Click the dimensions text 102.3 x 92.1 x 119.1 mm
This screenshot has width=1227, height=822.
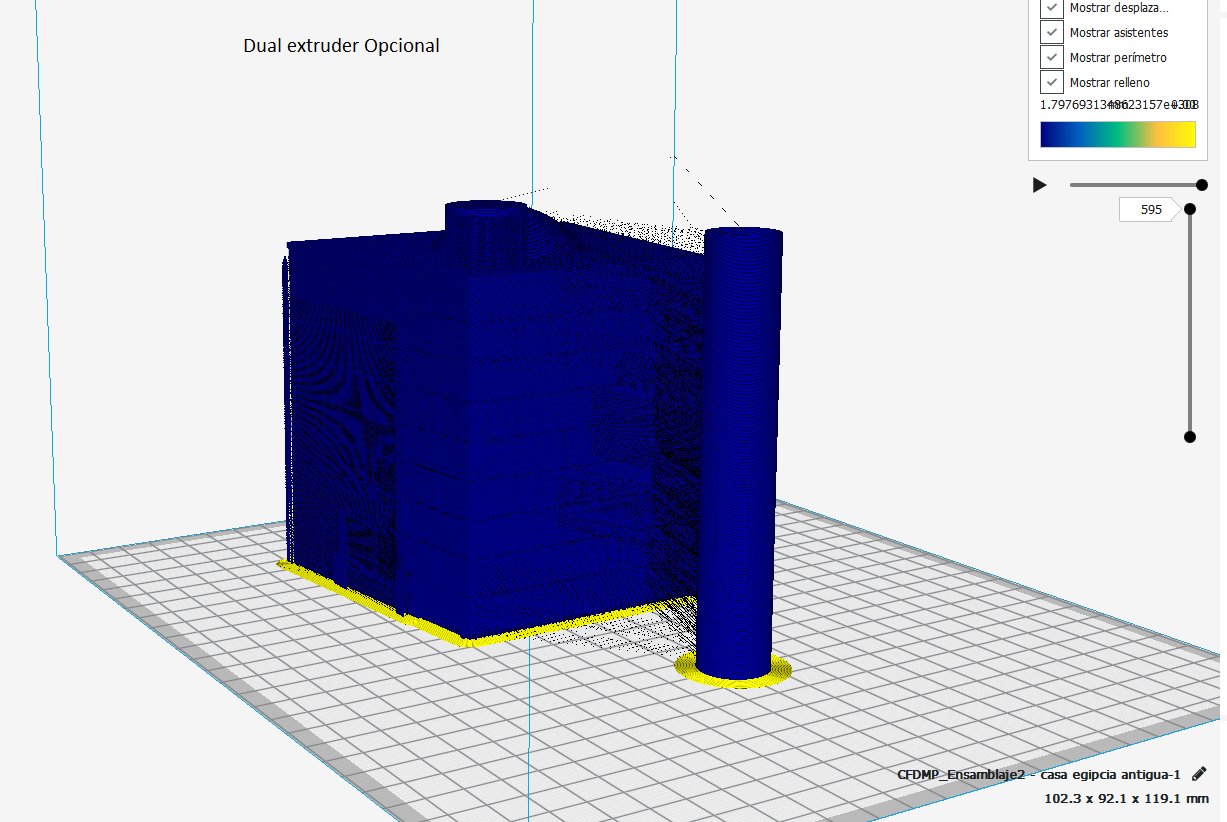1127,798
